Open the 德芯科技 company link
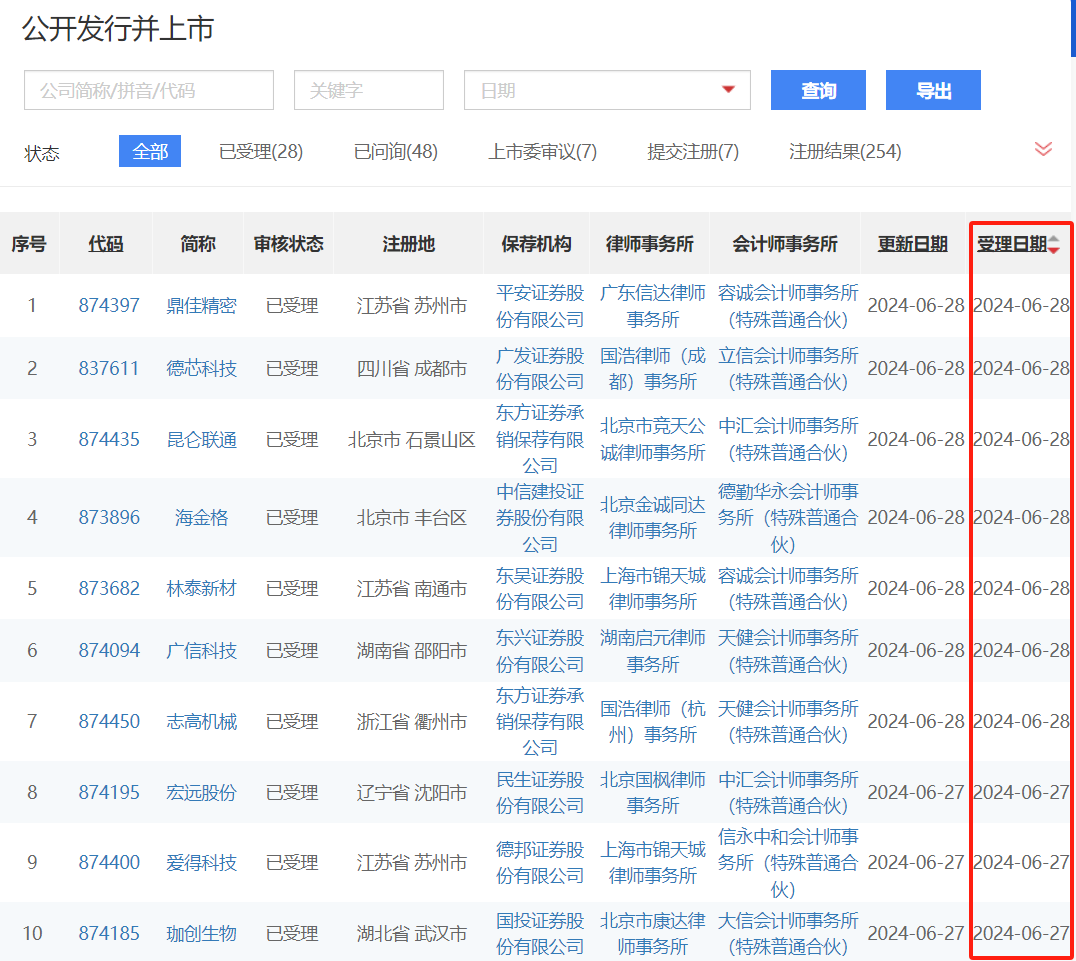The width and height of the screenshot is (1076, 961). click(201, 369)
